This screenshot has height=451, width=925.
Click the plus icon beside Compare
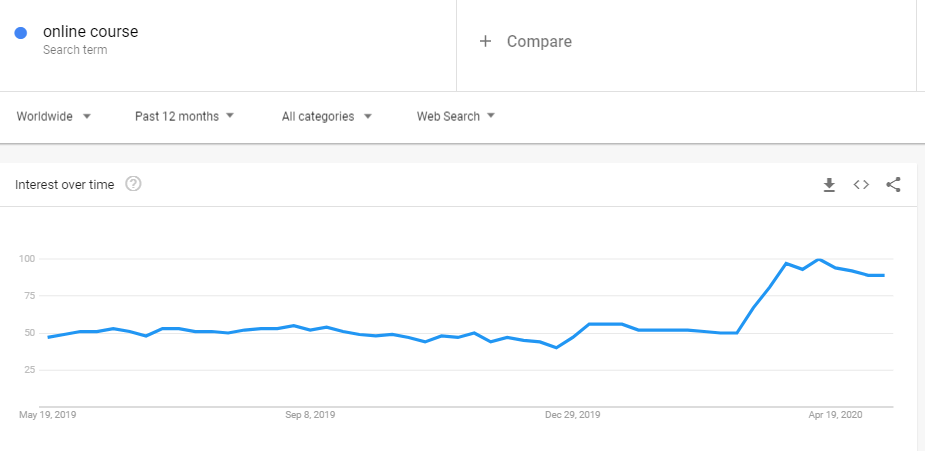coord(486,41)
